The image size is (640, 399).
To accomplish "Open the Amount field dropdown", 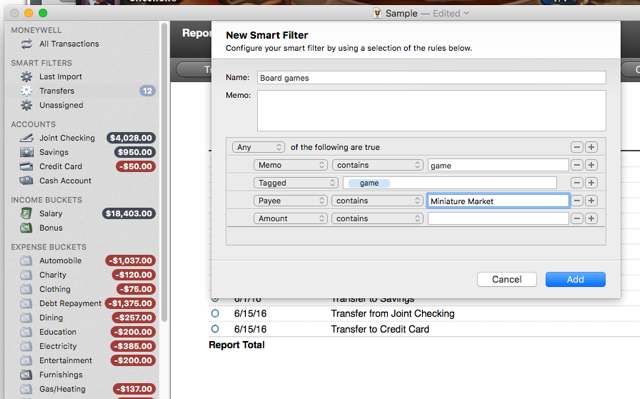I will 290,219.
